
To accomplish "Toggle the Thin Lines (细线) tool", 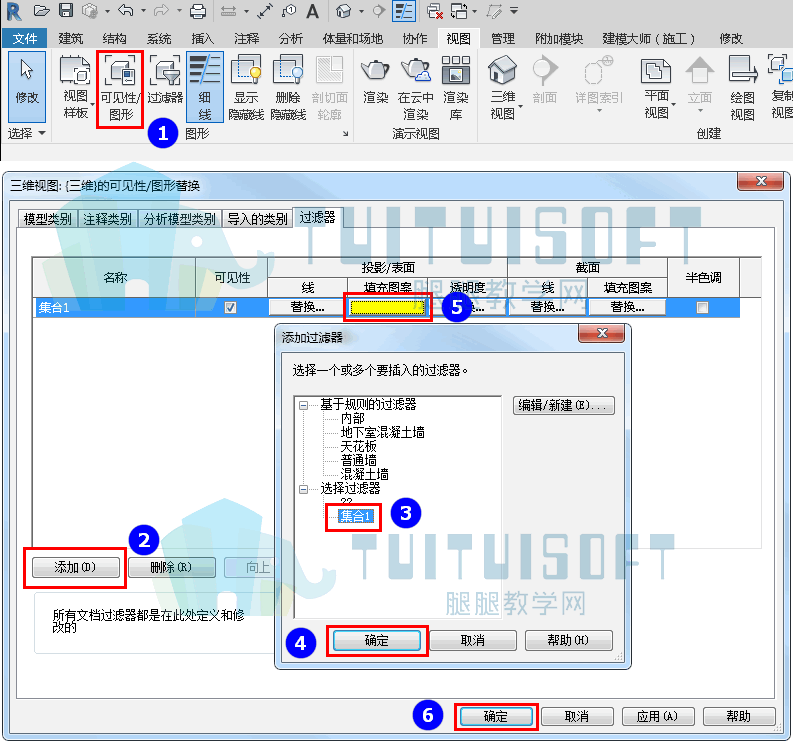I will click(205, 87).
